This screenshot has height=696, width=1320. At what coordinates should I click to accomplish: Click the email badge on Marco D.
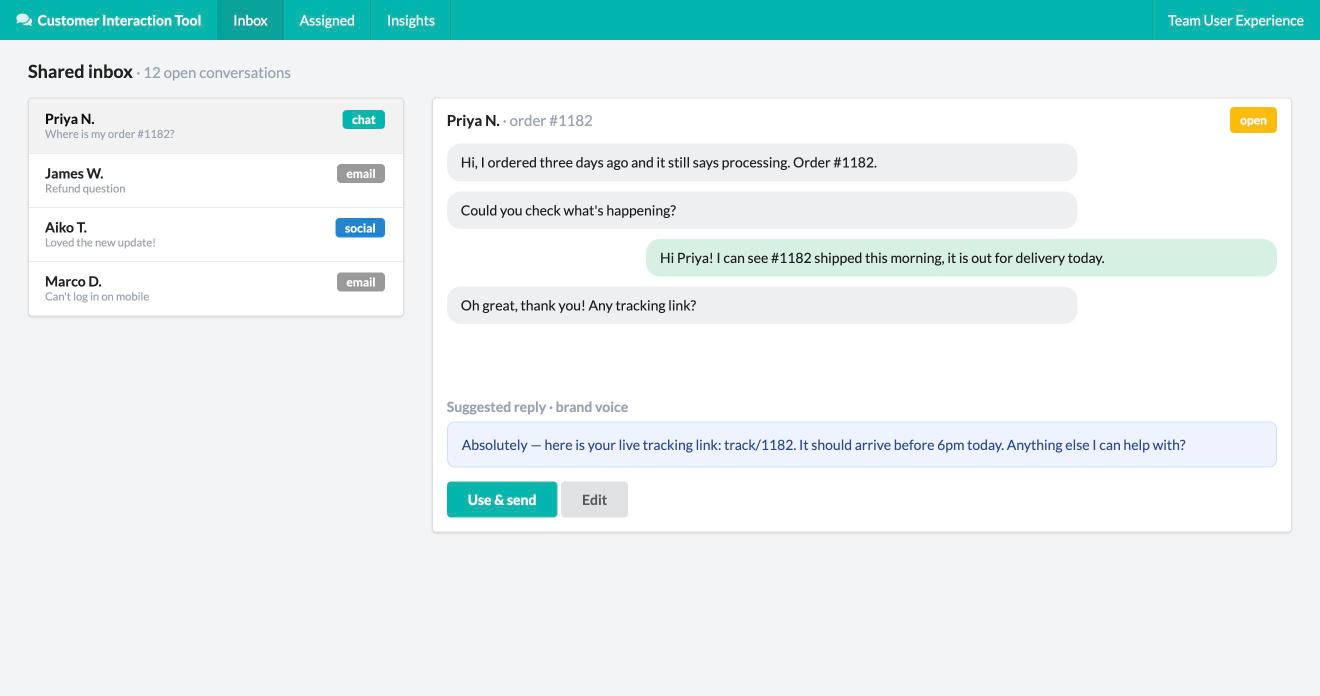(361, 282)
